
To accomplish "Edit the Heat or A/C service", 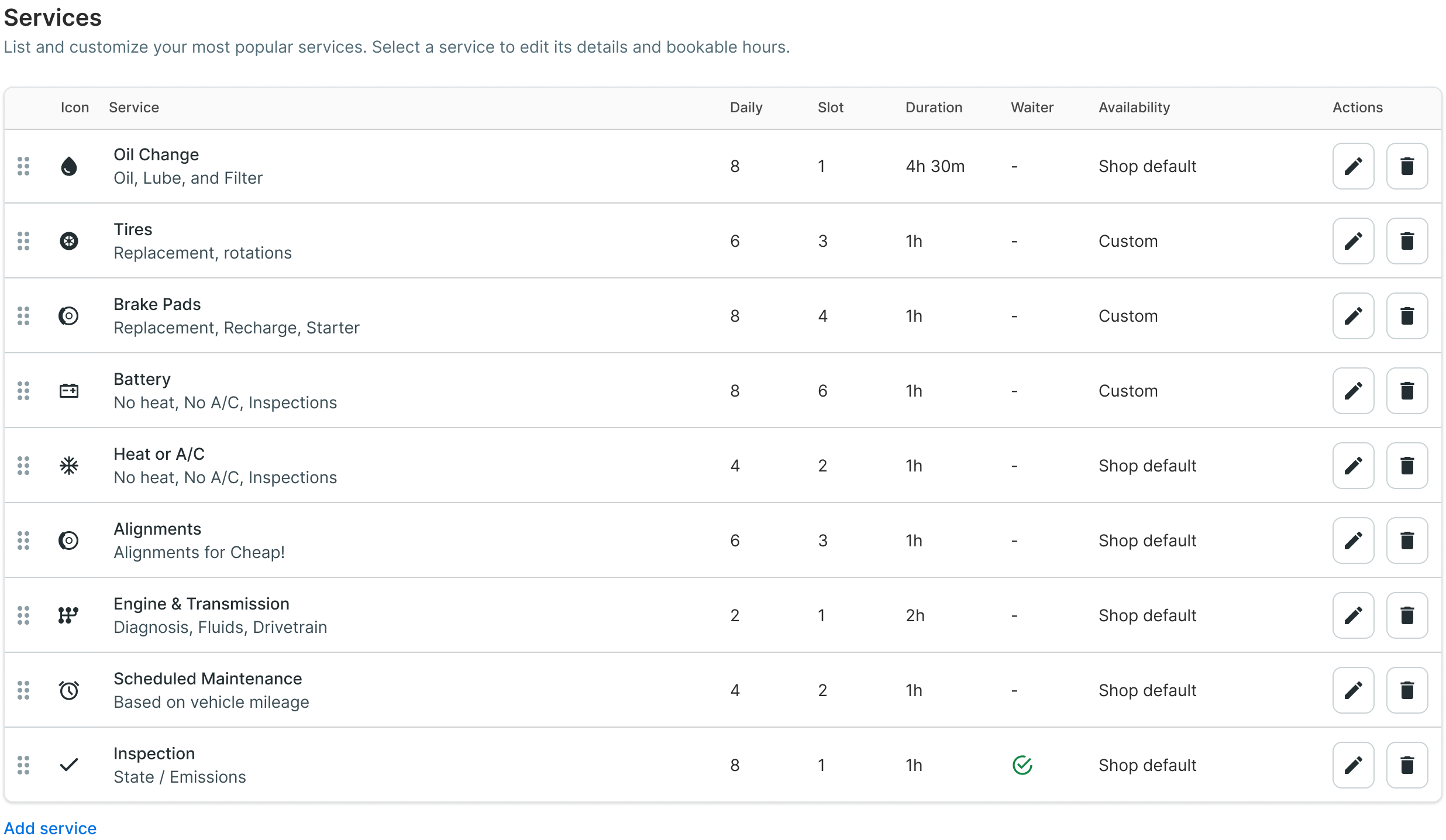I will point(1353,466).
